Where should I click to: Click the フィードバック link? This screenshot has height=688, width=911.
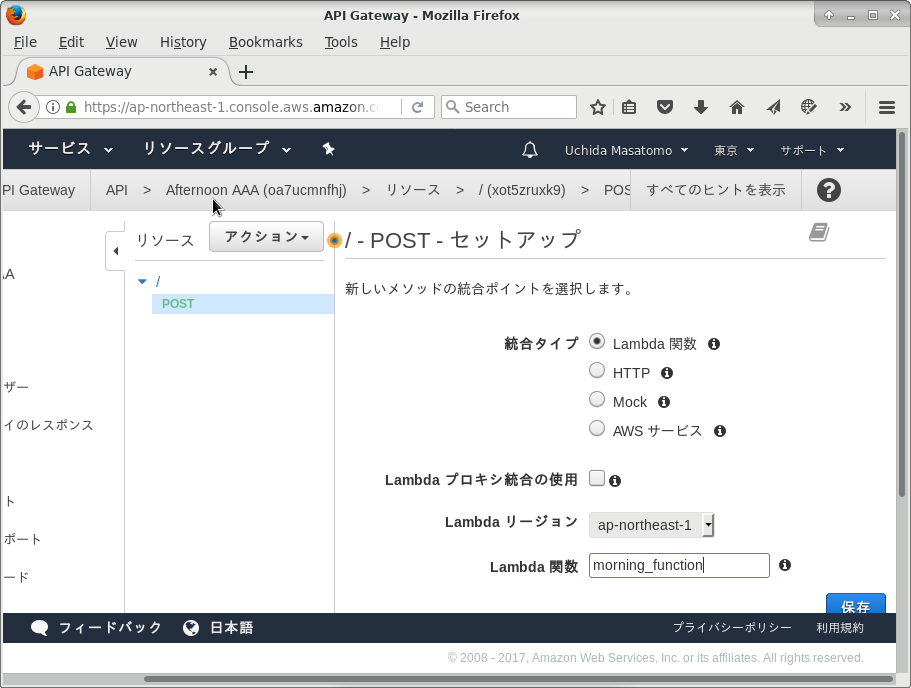click(x=96, y=628)
